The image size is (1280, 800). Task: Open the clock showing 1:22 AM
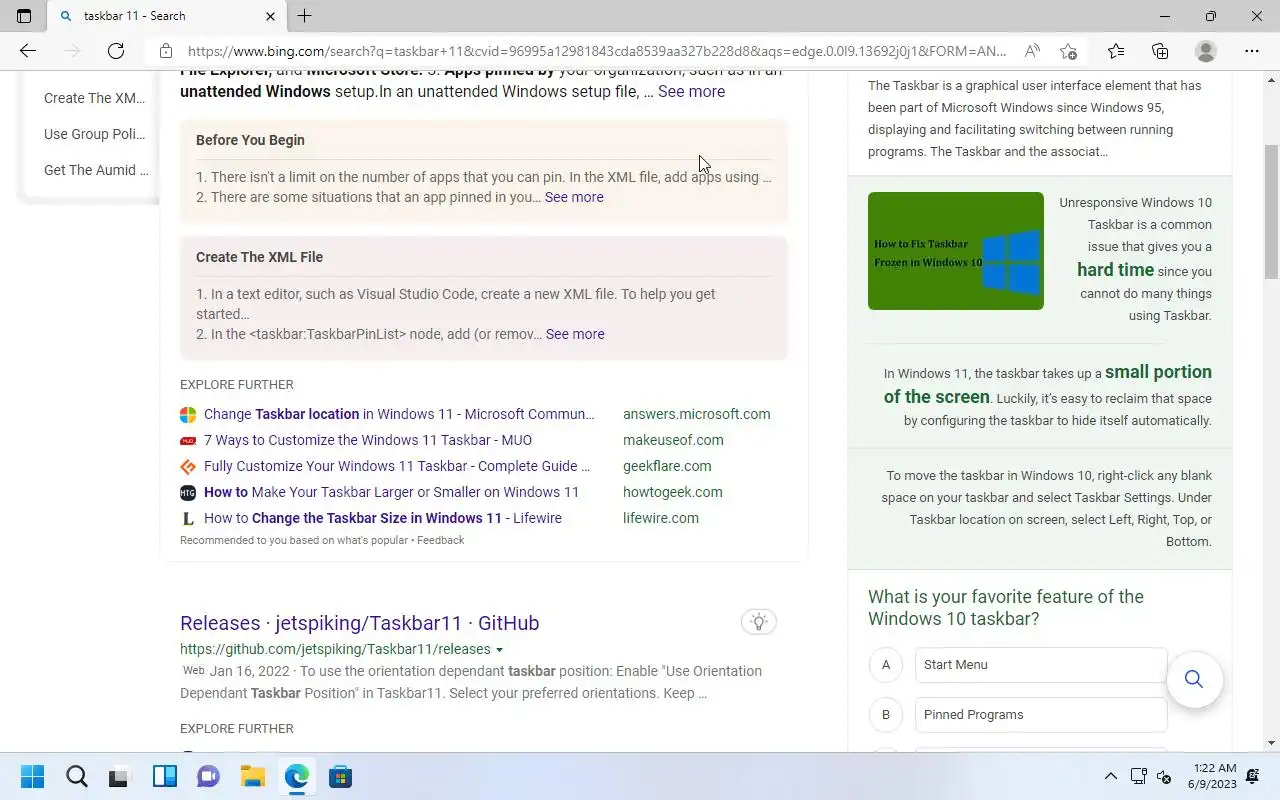pos(1213,776)
